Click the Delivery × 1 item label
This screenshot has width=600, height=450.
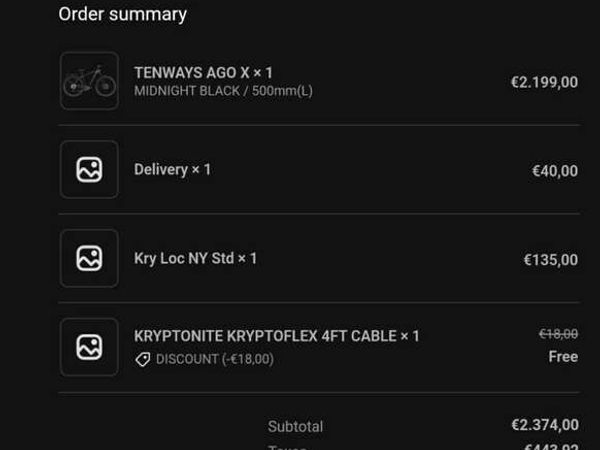click(x=172, y=170)
